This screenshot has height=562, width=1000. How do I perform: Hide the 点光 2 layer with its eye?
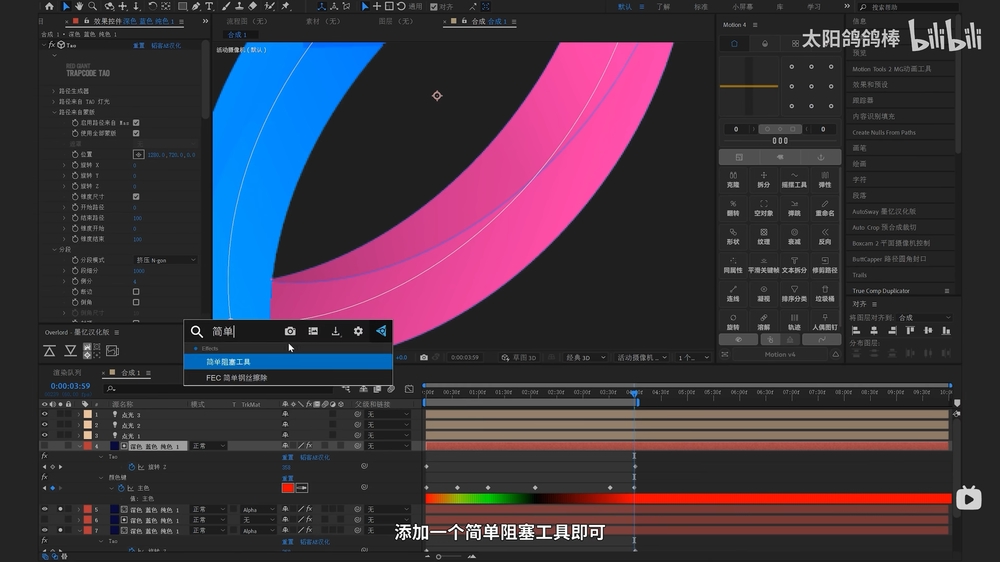pos(45,425)
